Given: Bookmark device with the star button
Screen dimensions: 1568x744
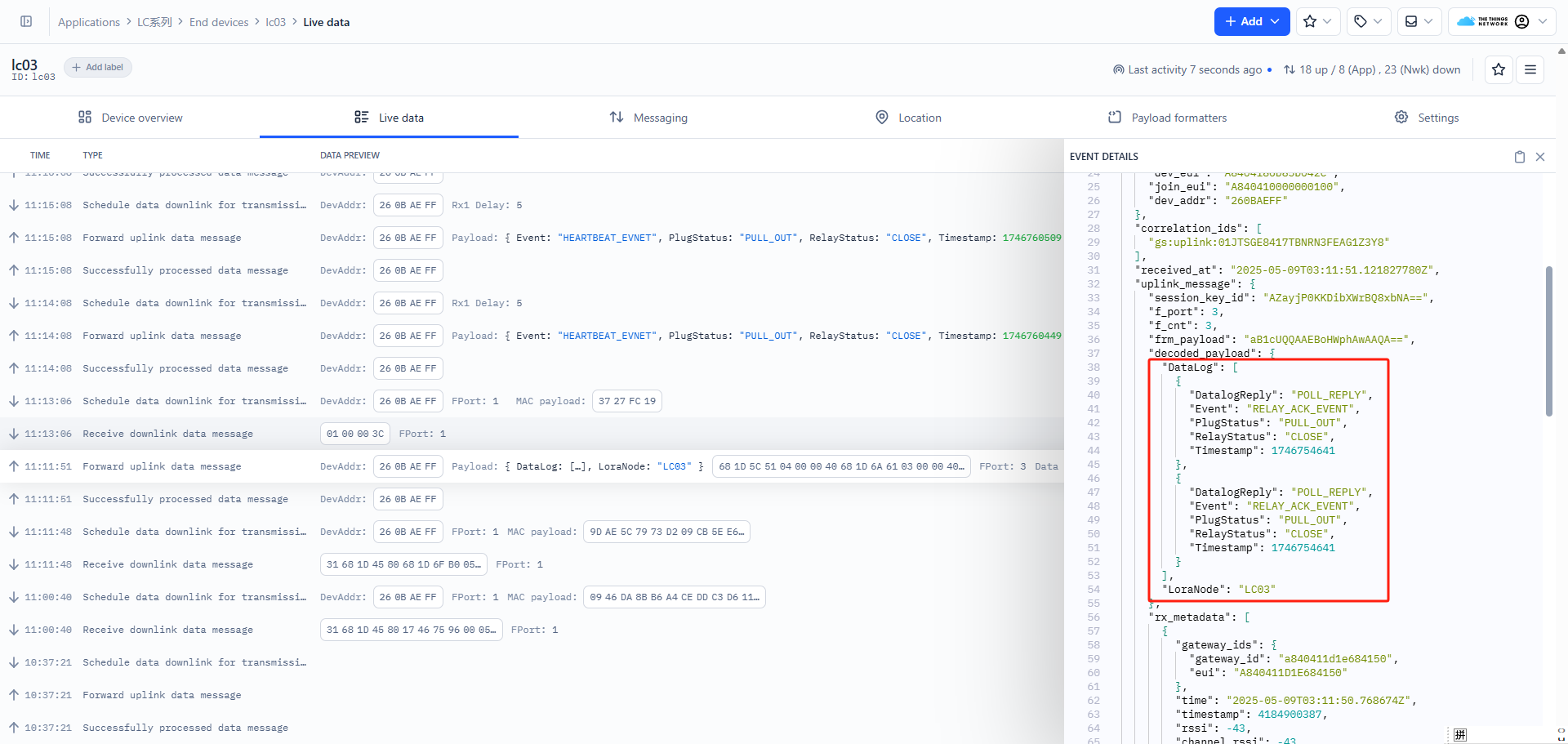Looking at the screenshot, I should click(x=1499, y=69).
